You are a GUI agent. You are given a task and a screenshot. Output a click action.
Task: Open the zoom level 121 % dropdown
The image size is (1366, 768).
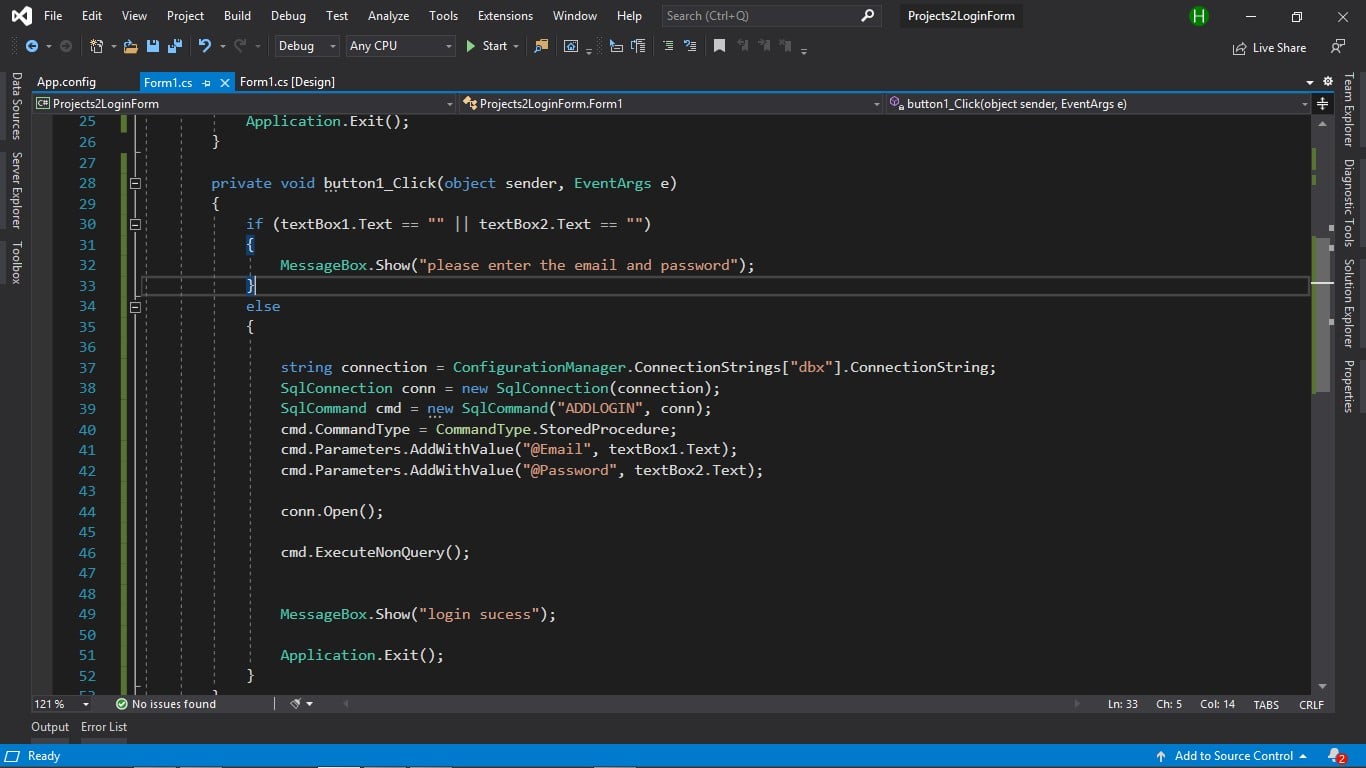[x=62, y=704]
